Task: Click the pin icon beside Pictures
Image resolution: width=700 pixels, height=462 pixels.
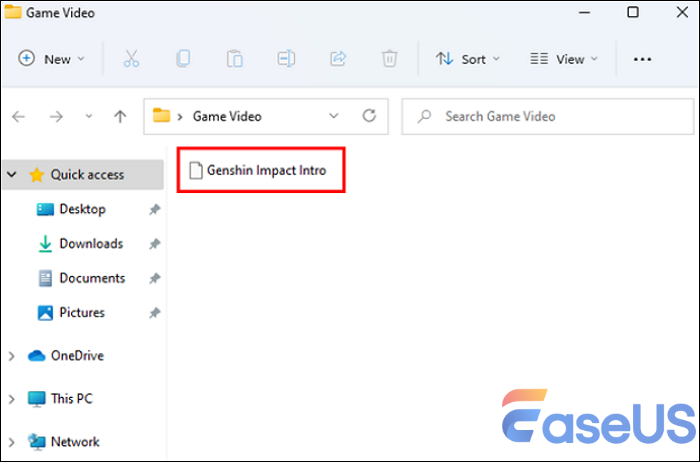Action: (154, 313)
